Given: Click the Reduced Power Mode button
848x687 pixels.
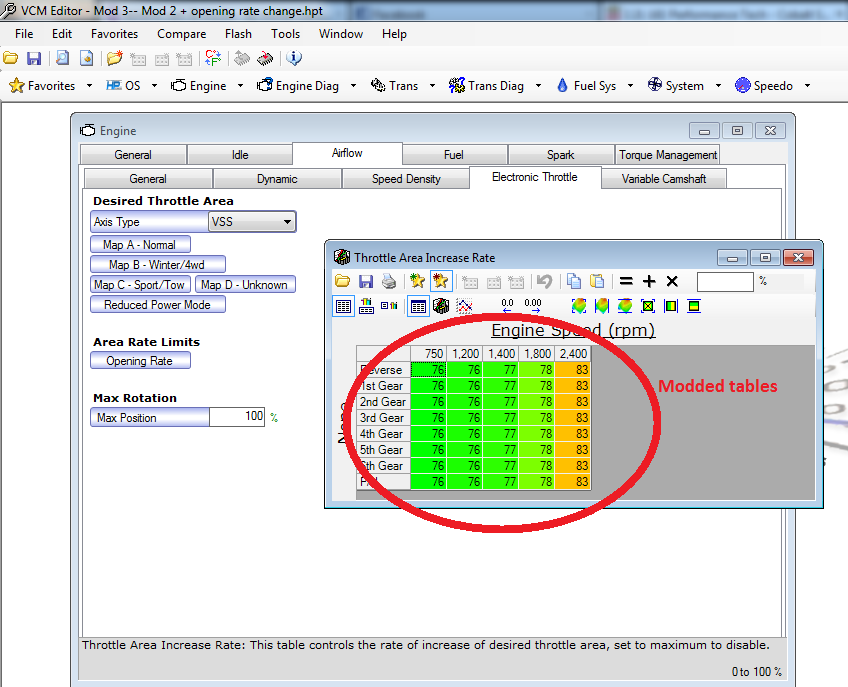Looking at the screenshot, I should (157, 305).
